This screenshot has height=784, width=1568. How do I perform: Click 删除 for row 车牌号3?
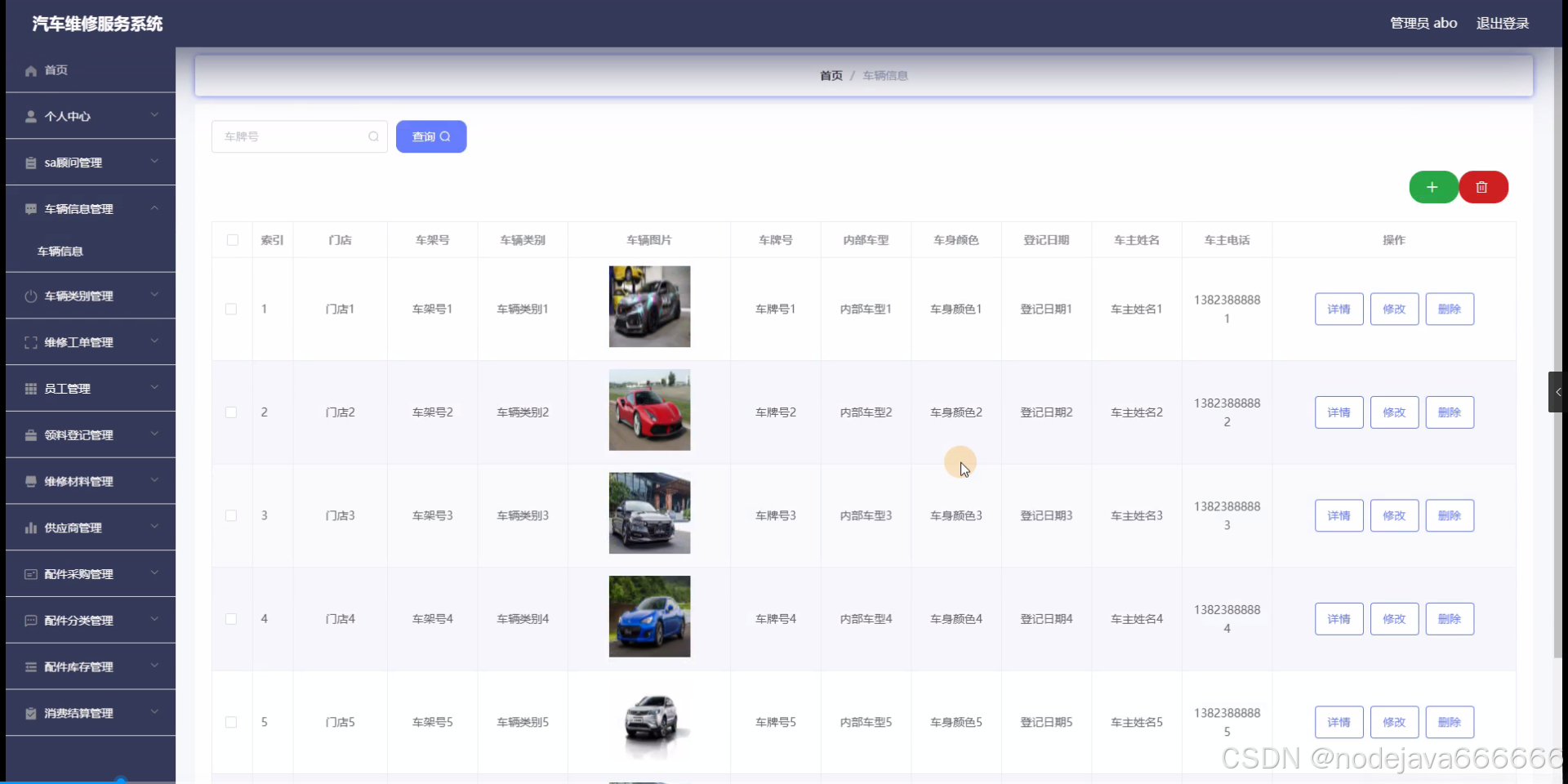pos(1450,516)
